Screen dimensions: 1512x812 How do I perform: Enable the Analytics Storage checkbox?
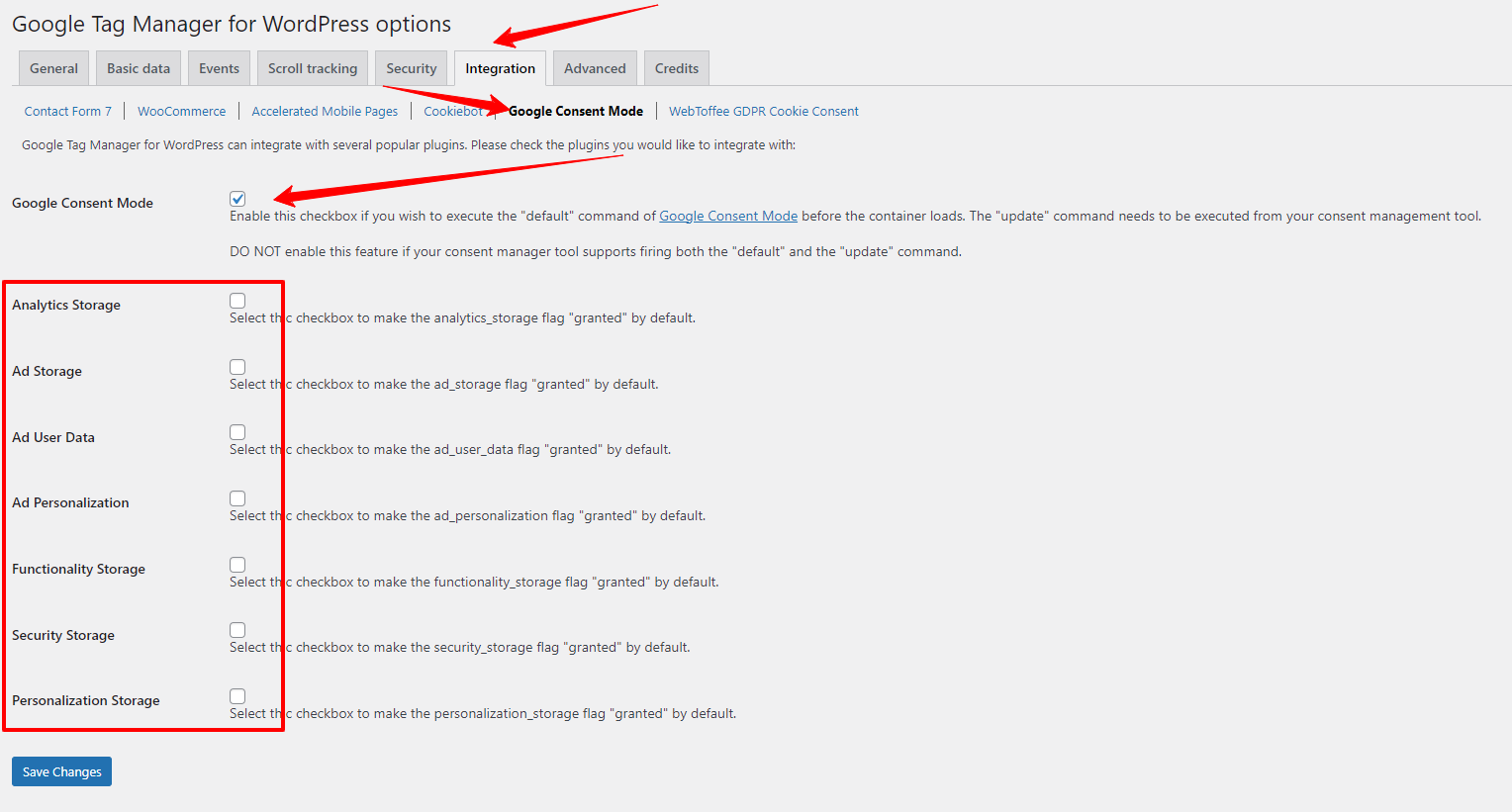237,301
